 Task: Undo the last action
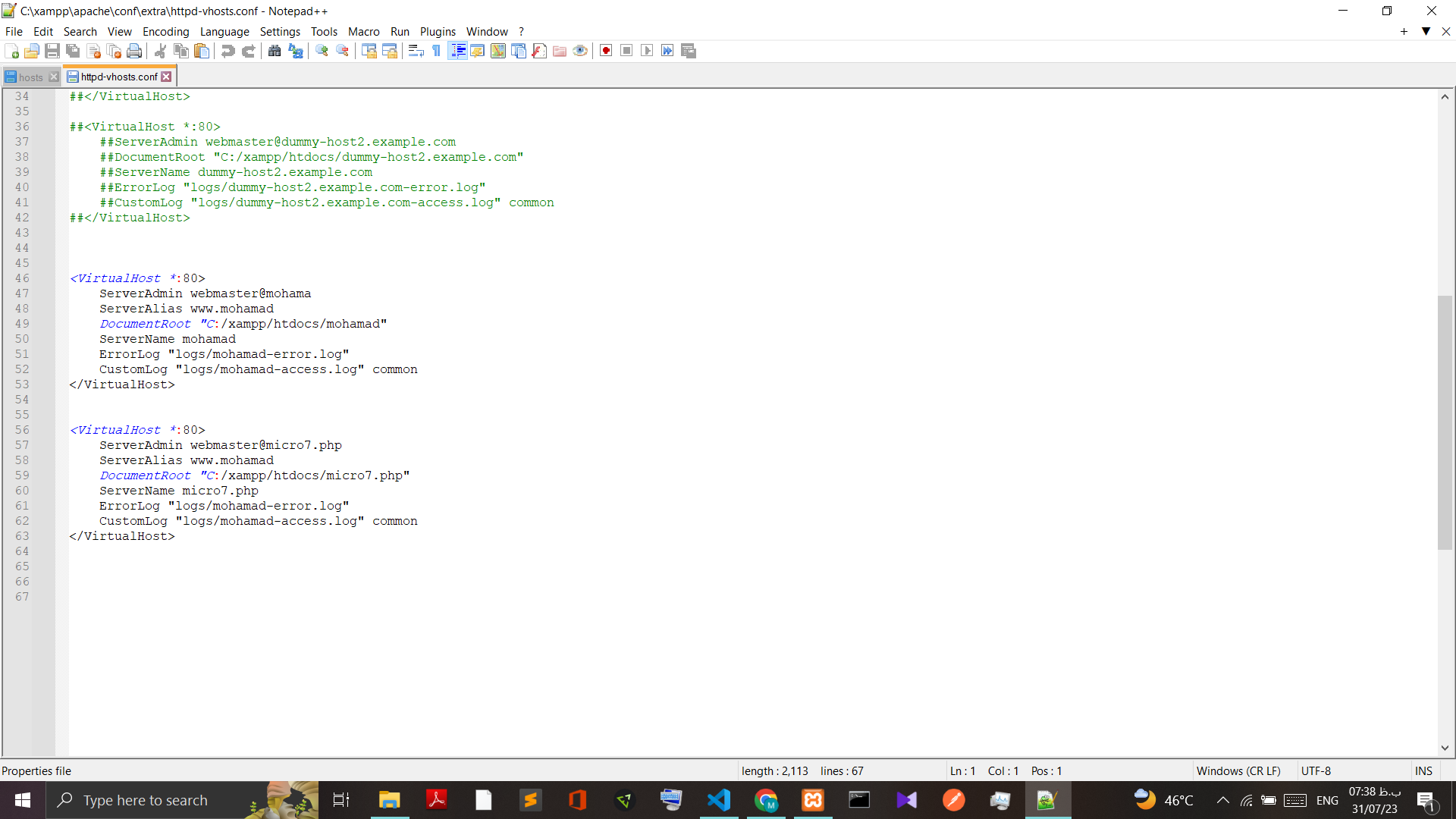click(227, 51)
